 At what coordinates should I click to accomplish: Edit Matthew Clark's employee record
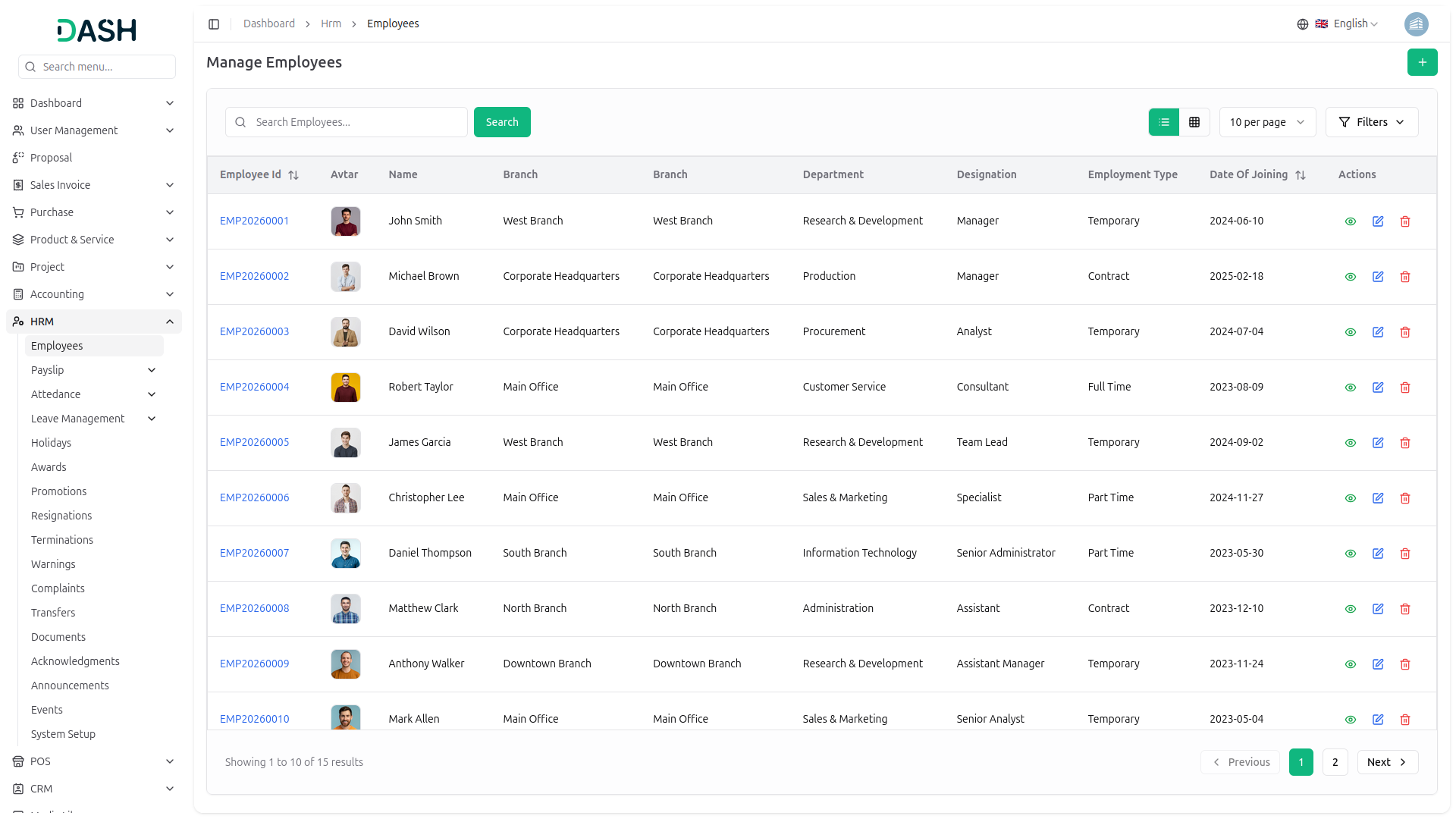[1378, 609]
